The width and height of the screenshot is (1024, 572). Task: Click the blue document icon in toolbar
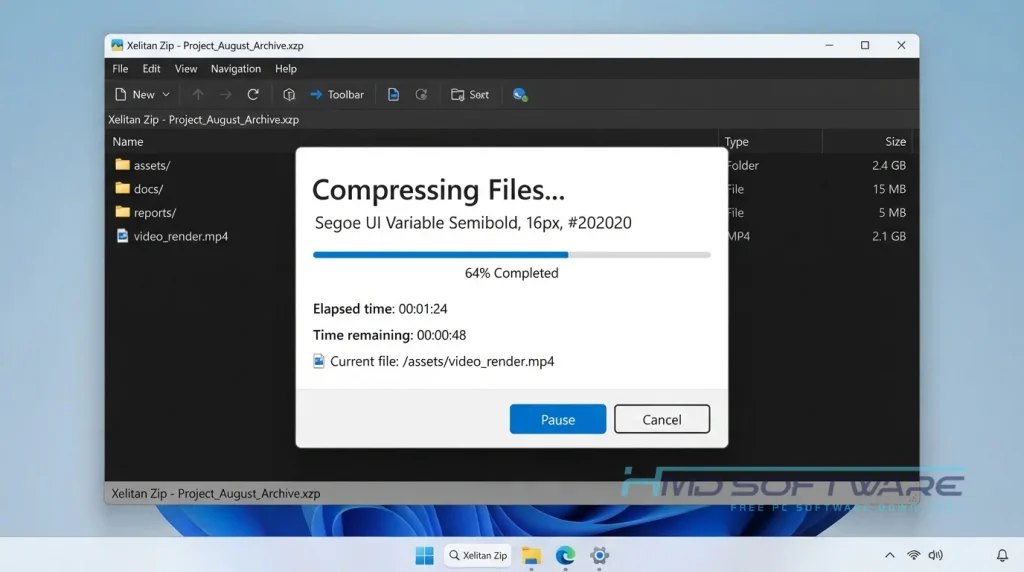(393, 95)
